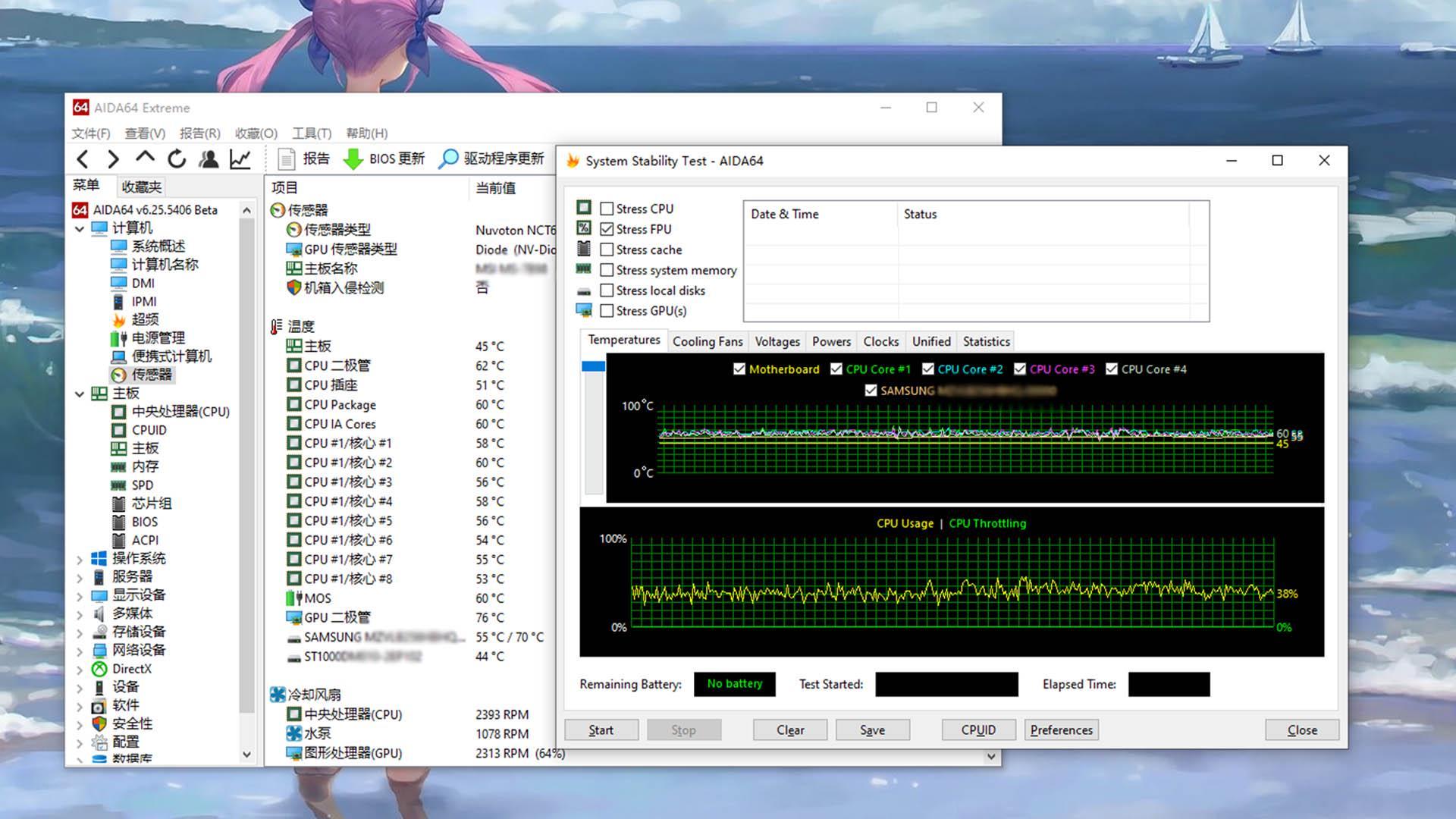The width and height of the screenshot is (1456, 819).
Task: Enable the Stress CPU checkbox
Action: (x=607, y=208)
